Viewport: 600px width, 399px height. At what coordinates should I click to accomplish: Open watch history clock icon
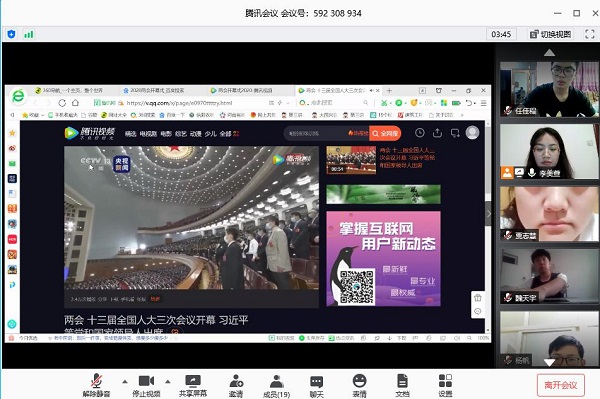[419, 133]
